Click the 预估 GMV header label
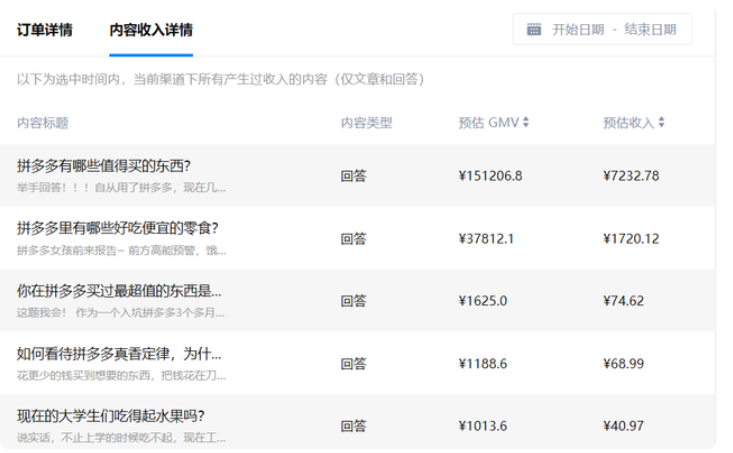733x453 pixels. 489,122
